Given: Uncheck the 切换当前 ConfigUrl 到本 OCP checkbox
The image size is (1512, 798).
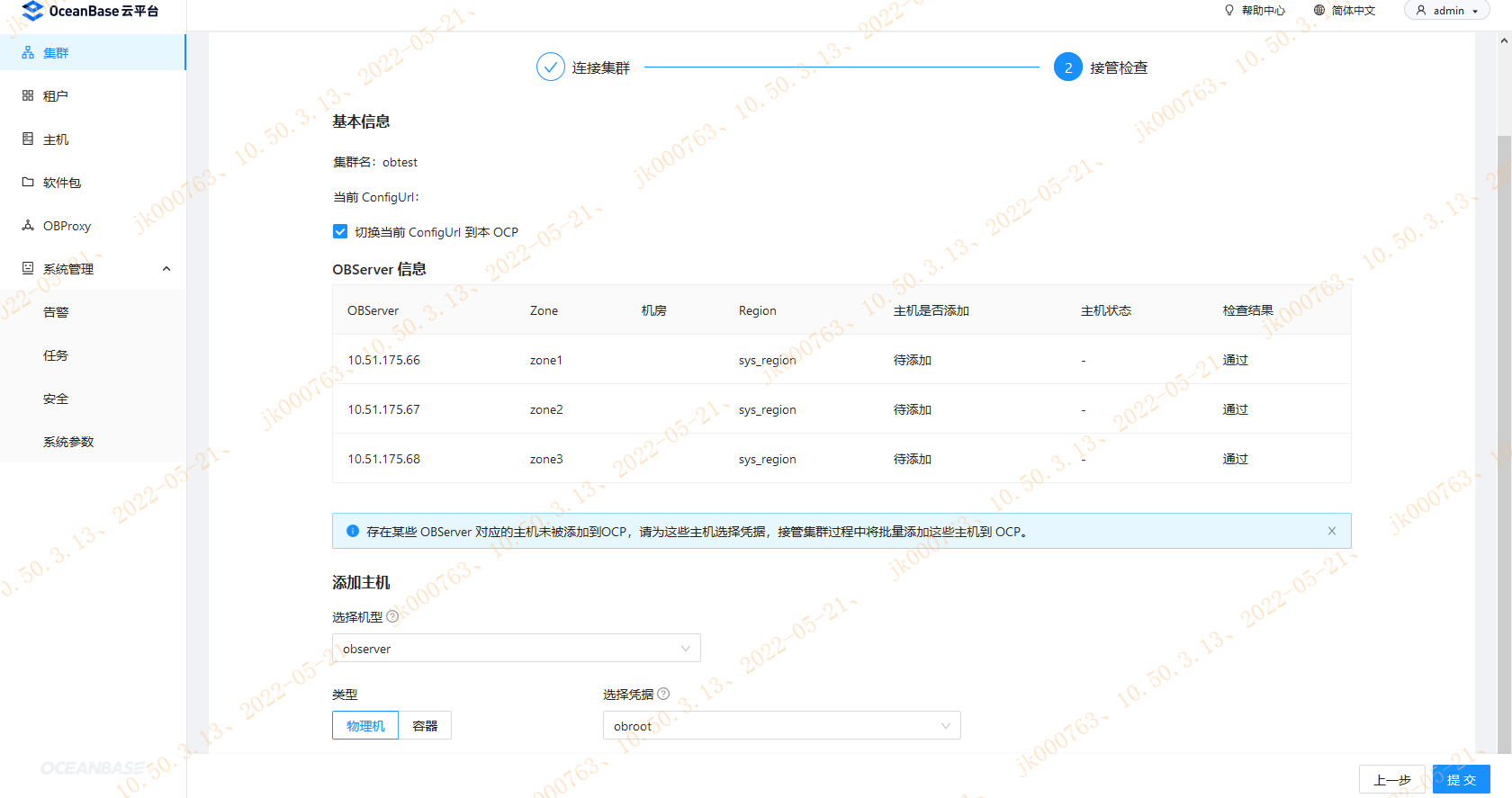Looking at the screenshot, I should [x=340, y=231].
